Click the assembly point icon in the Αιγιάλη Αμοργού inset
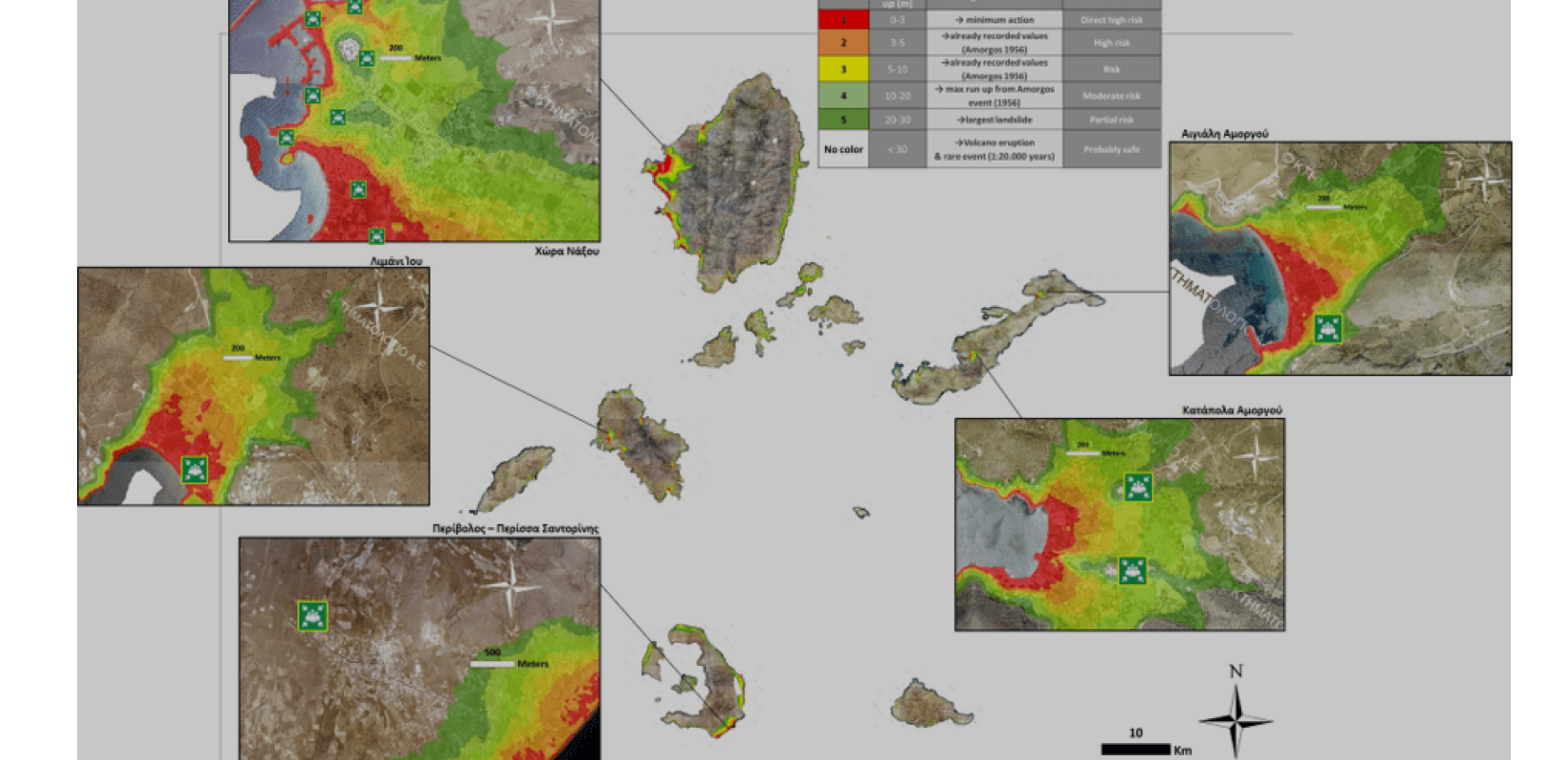1568x760 pixels. click(1328, 329)
